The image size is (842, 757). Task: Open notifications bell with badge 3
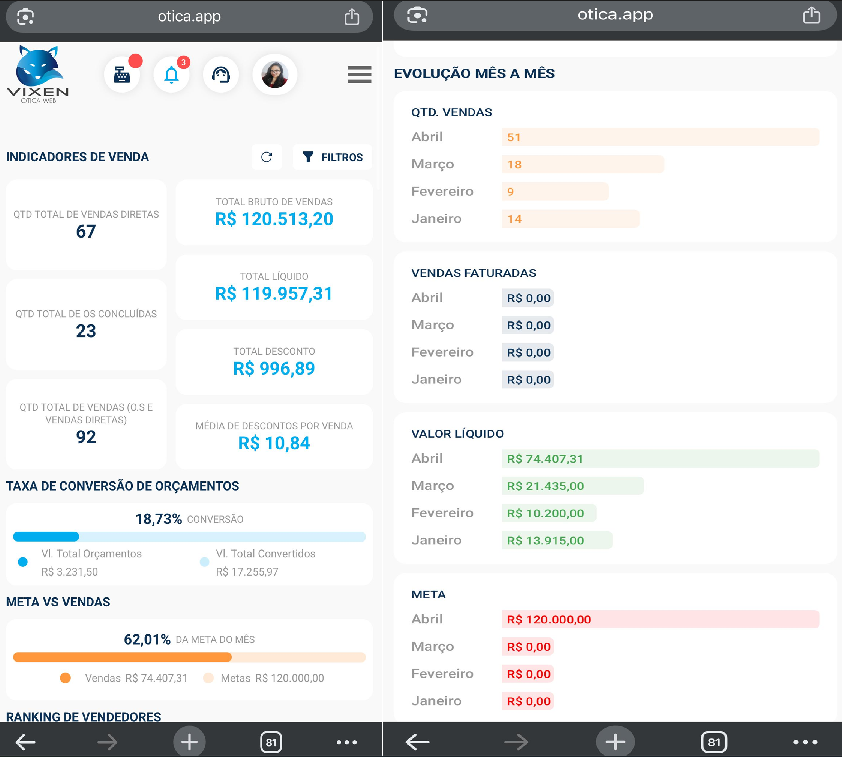point(171,75)
